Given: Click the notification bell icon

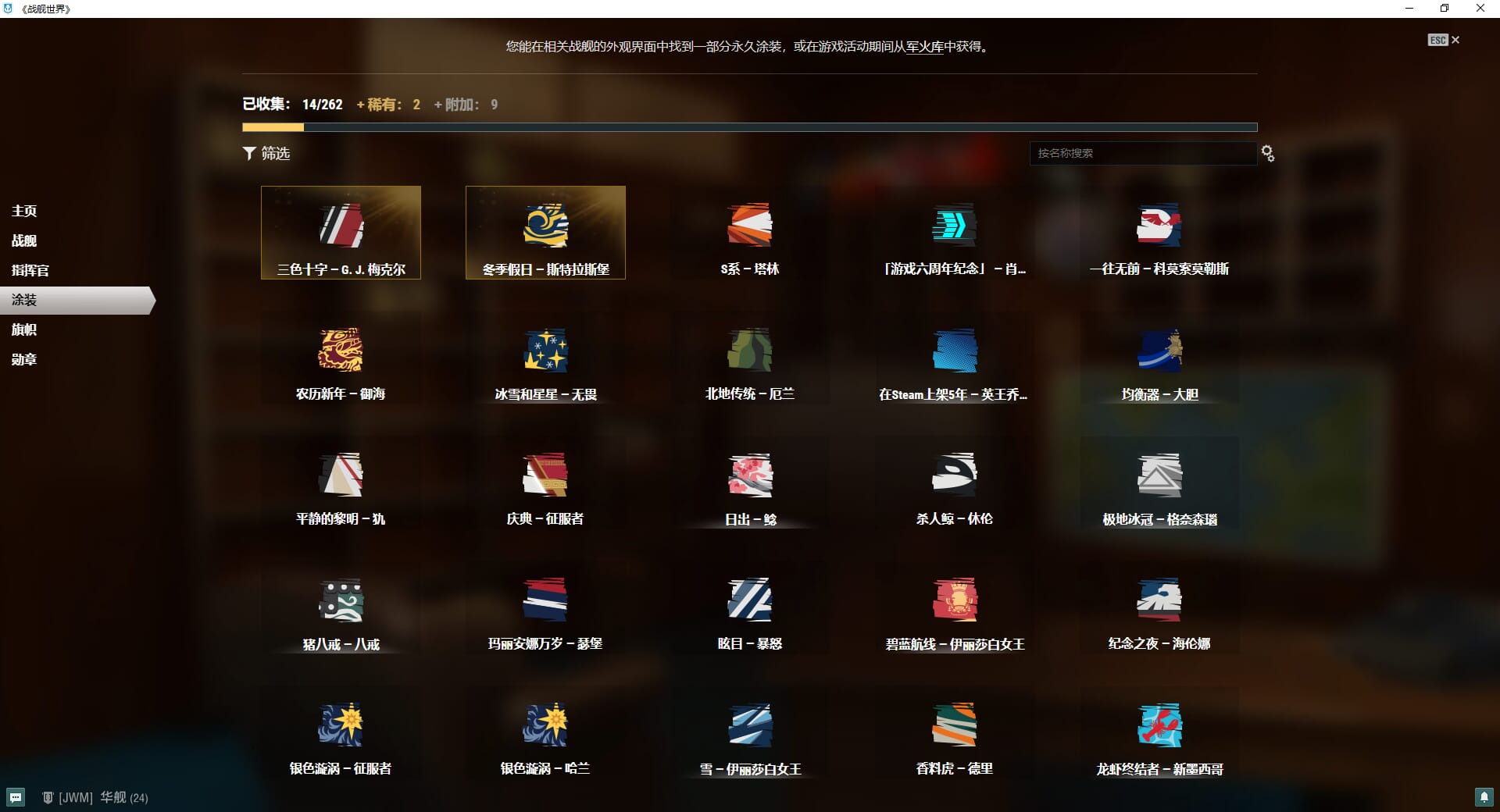Looking at the screenshot, I should 1484,797.
